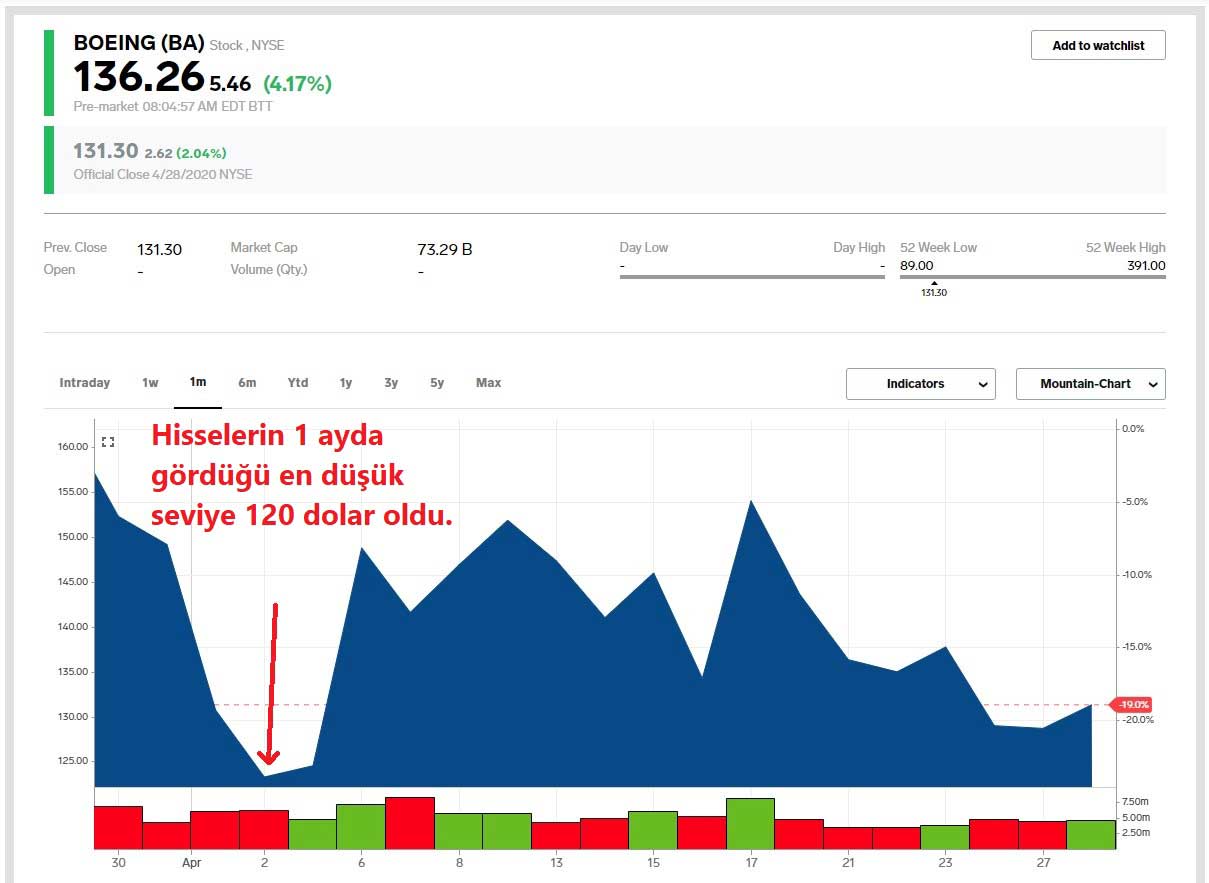Image resolution: width=1209 pixels, height=883 pixels.
Task: Select the 1m time range tab
Action: coord(198,383)
